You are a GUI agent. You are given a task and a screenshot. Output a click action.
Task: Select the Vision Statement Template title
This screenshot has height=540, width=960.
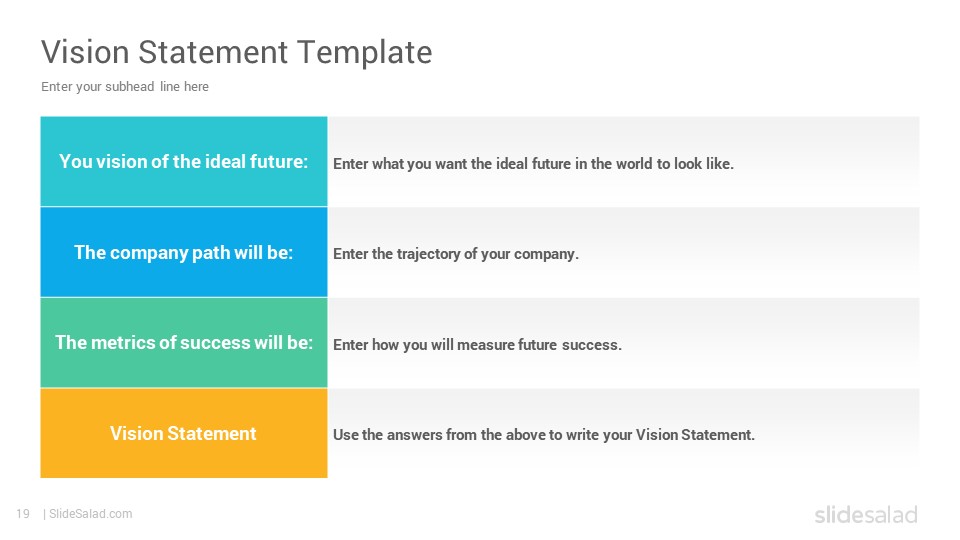click(x=236, y=53)
